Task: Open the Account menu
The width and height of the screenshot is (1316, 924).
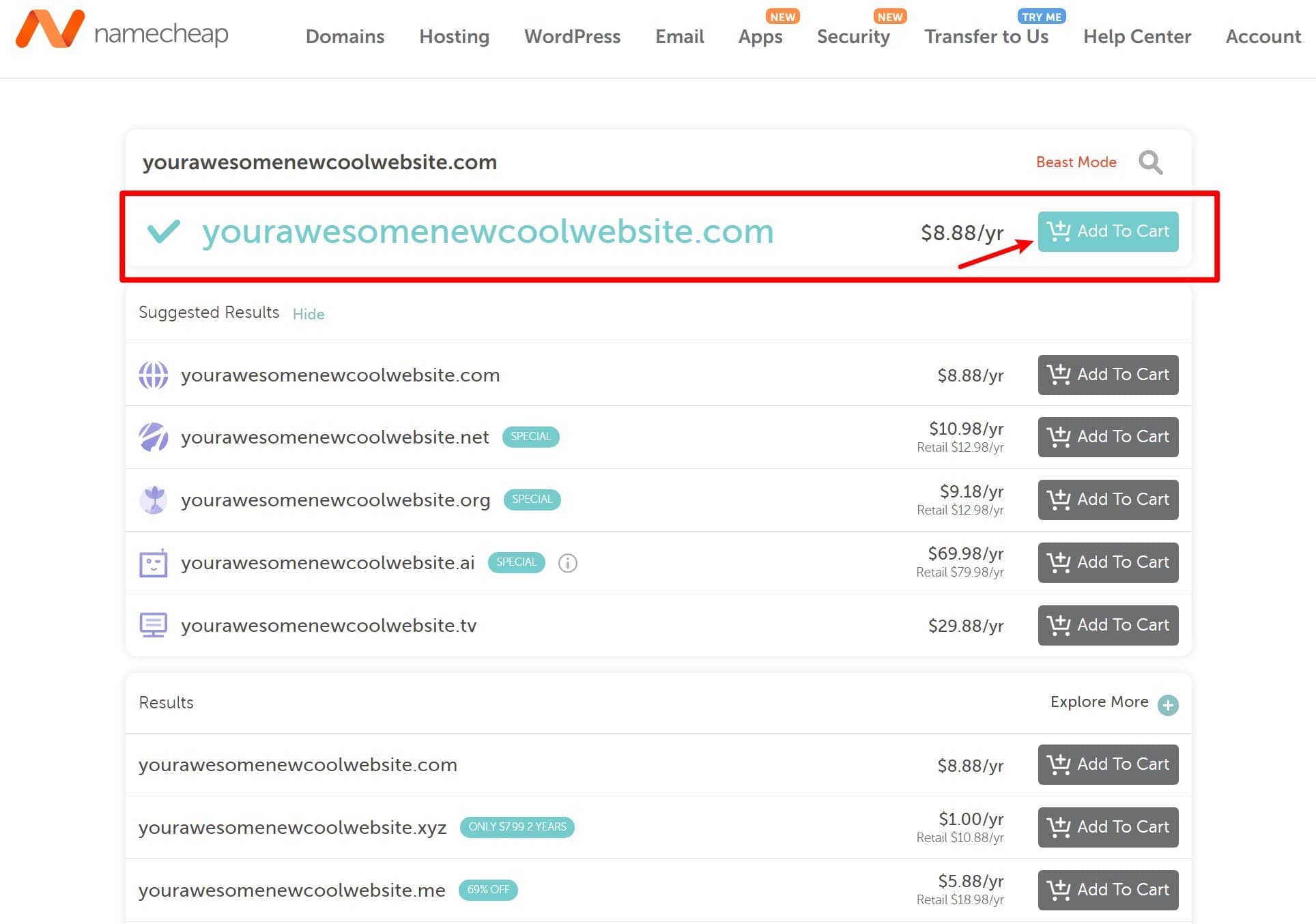Action: tap(1262, 38)
